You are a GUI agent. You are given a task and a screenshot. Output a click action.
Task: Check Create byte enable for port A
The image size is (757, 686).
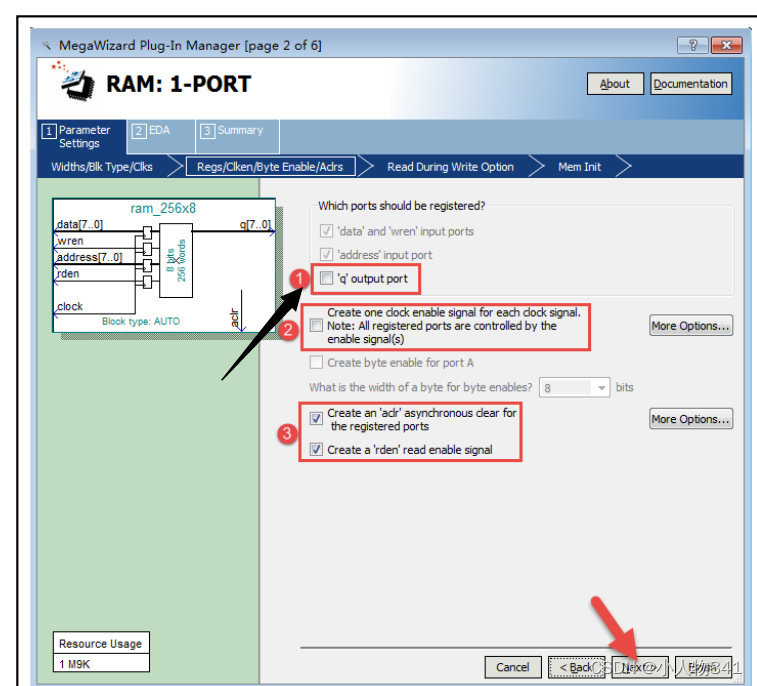click(x=316, y=362)
